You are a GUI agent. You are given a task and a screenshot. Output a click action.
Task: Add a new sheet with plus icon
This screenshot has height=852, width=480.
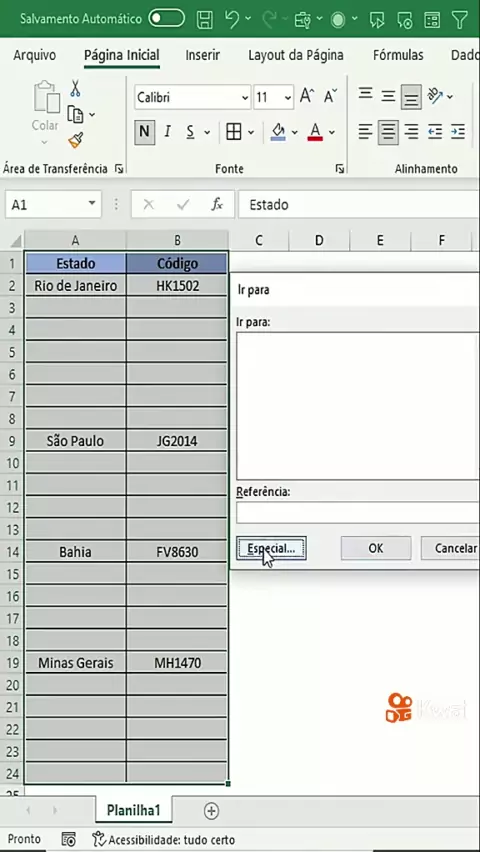point(211,811)
